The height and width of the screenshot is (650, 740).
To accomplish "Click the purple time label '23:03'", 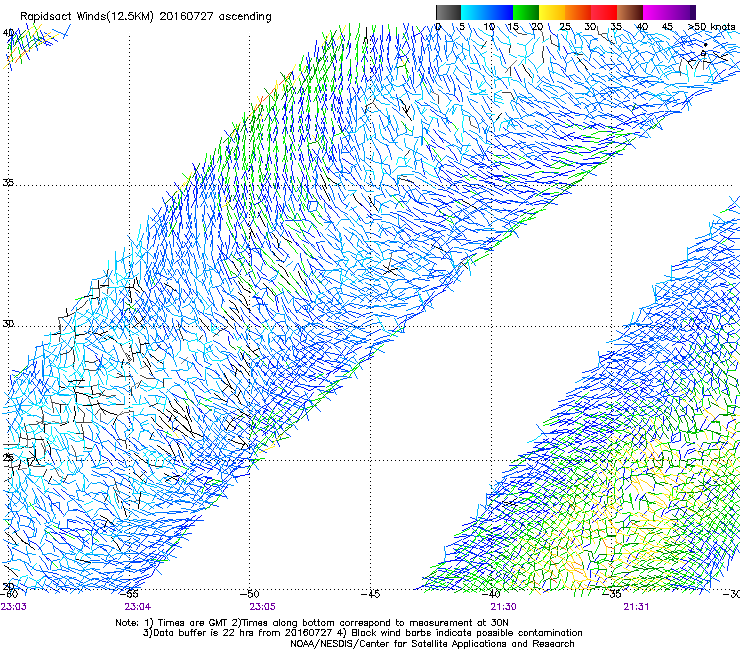I will point(13,607).
